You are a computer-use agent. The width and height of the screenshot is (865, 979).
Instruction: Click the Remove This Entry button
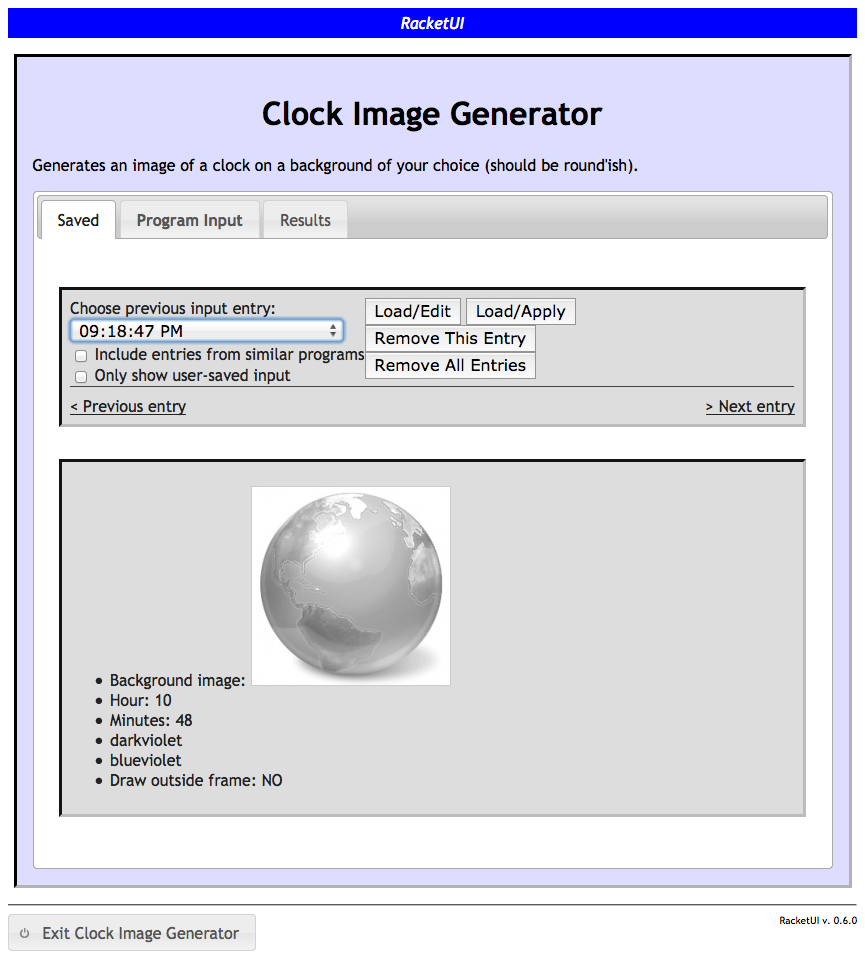pyautogui.click(x=450, y=339)
